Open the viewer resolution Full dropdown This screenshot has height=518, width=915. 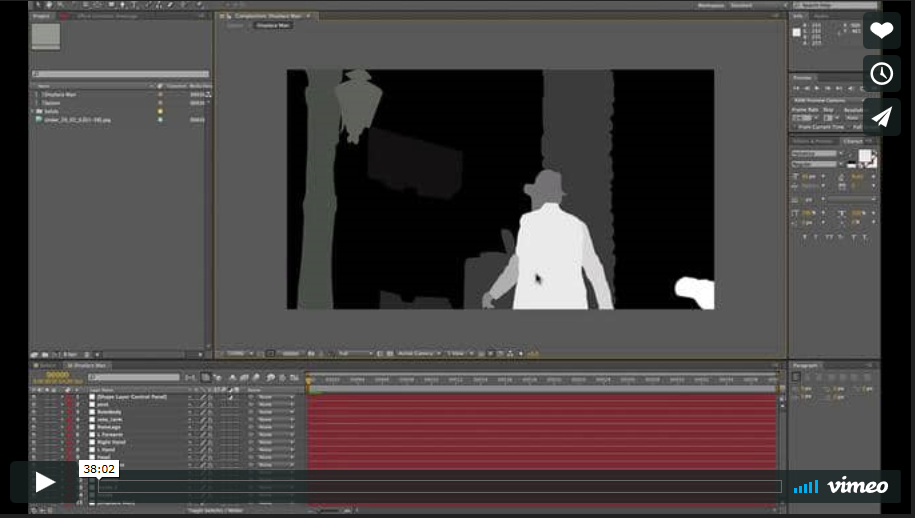(355, 354)
